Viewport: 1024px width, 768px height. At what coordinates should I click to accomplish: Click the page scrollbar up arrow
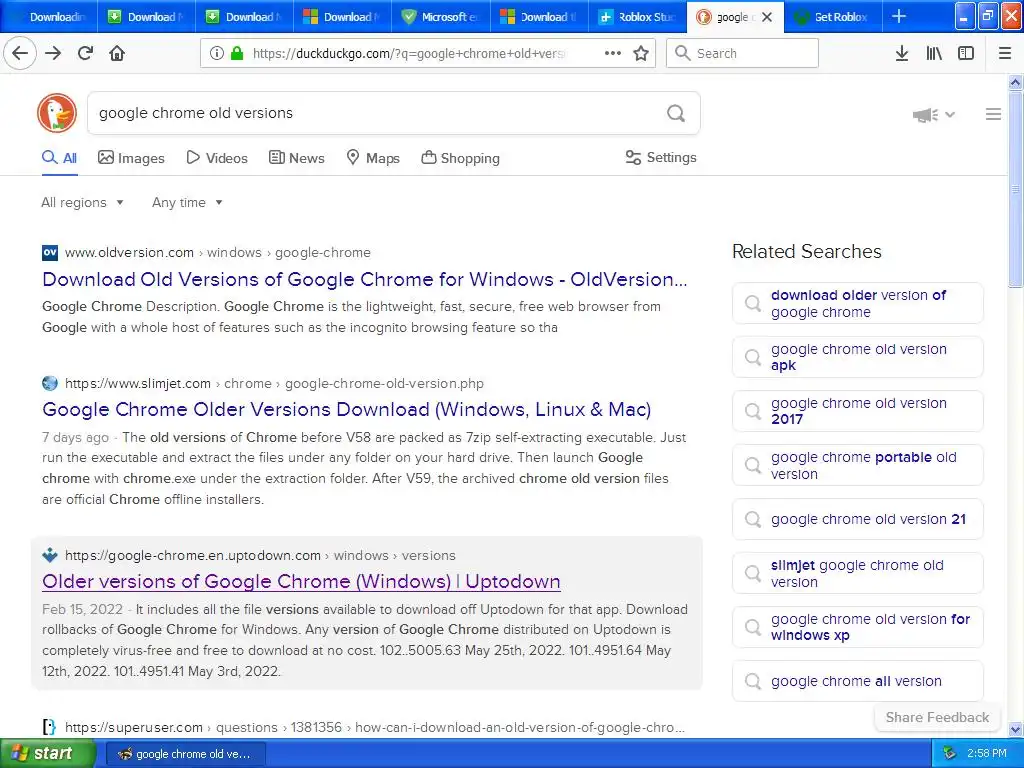click(1016, 82)
